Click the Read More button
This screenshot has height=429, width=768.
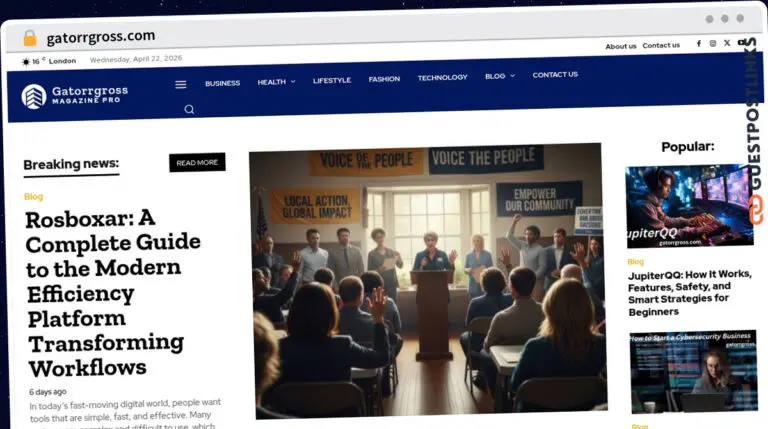pos(197,163)
